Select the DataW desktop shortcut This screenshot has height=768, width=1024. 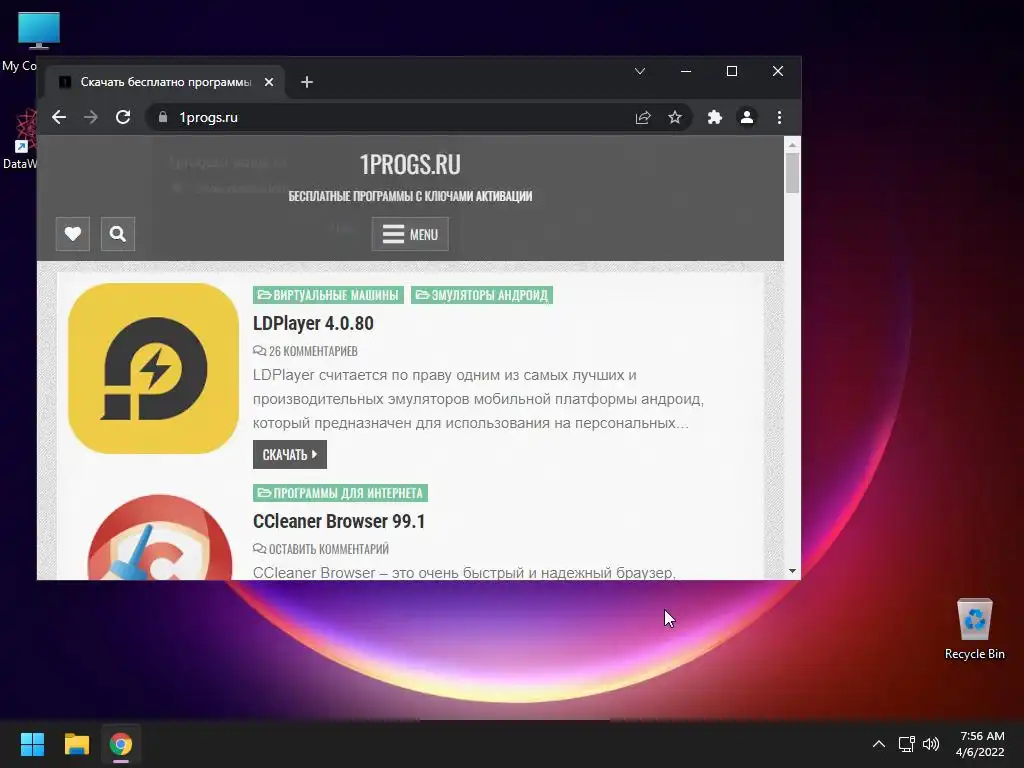tap(20, 139)
